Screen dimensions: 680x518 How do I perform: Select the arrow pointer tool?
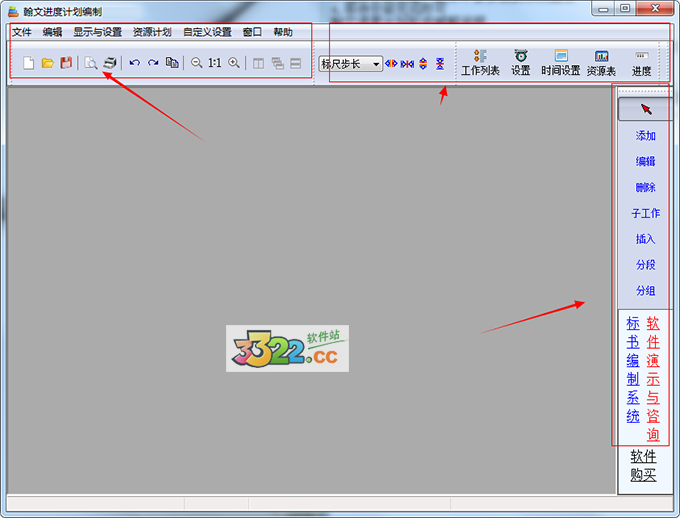[x=645, y=109]
